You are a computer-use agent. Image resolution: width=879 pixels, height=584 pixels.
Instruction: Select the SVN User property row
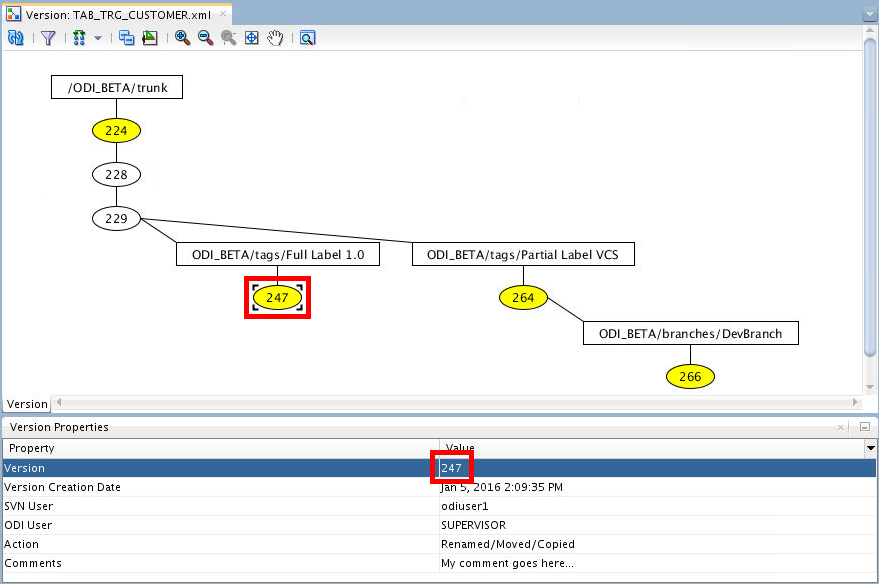pos(440,506)
